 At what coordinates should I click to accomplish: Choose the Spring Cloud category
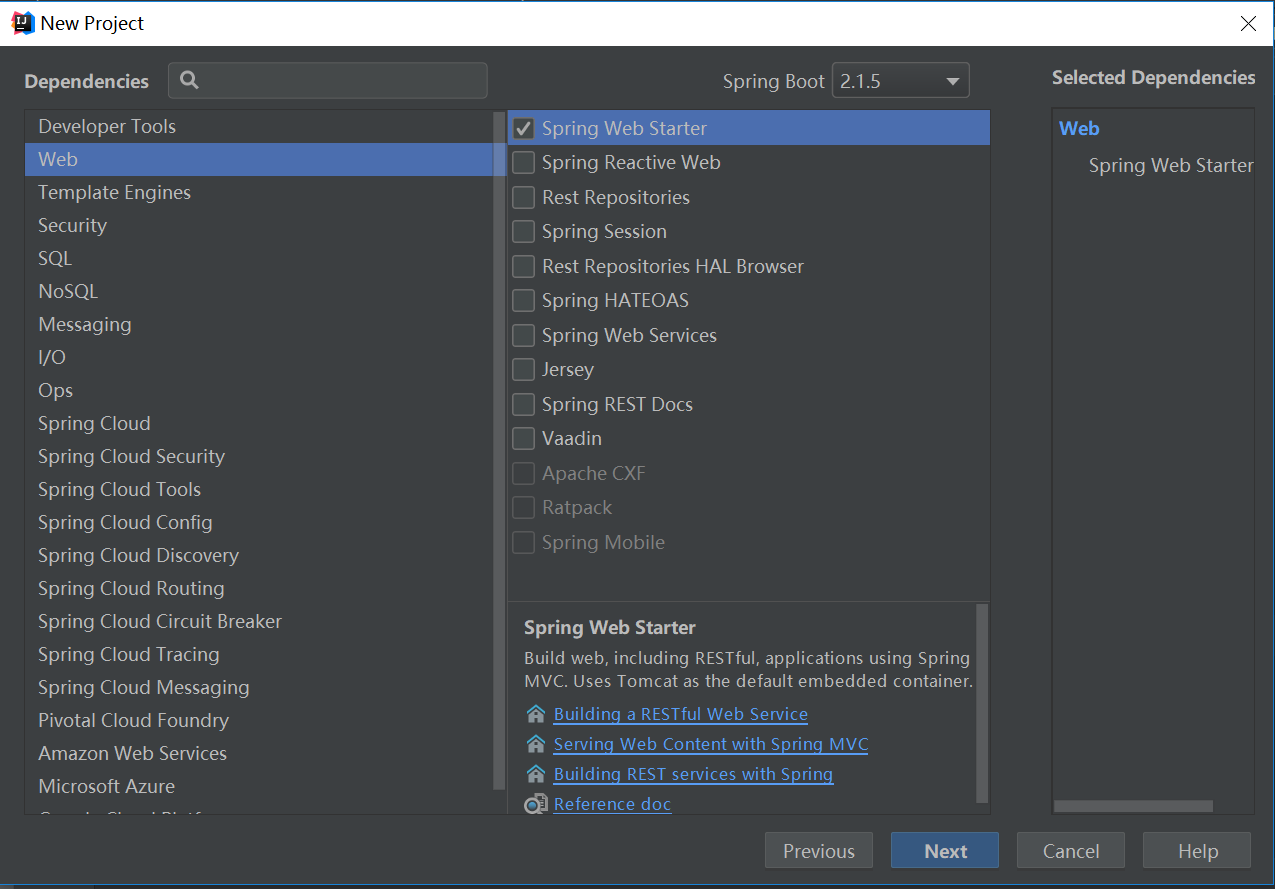(260, 423)
